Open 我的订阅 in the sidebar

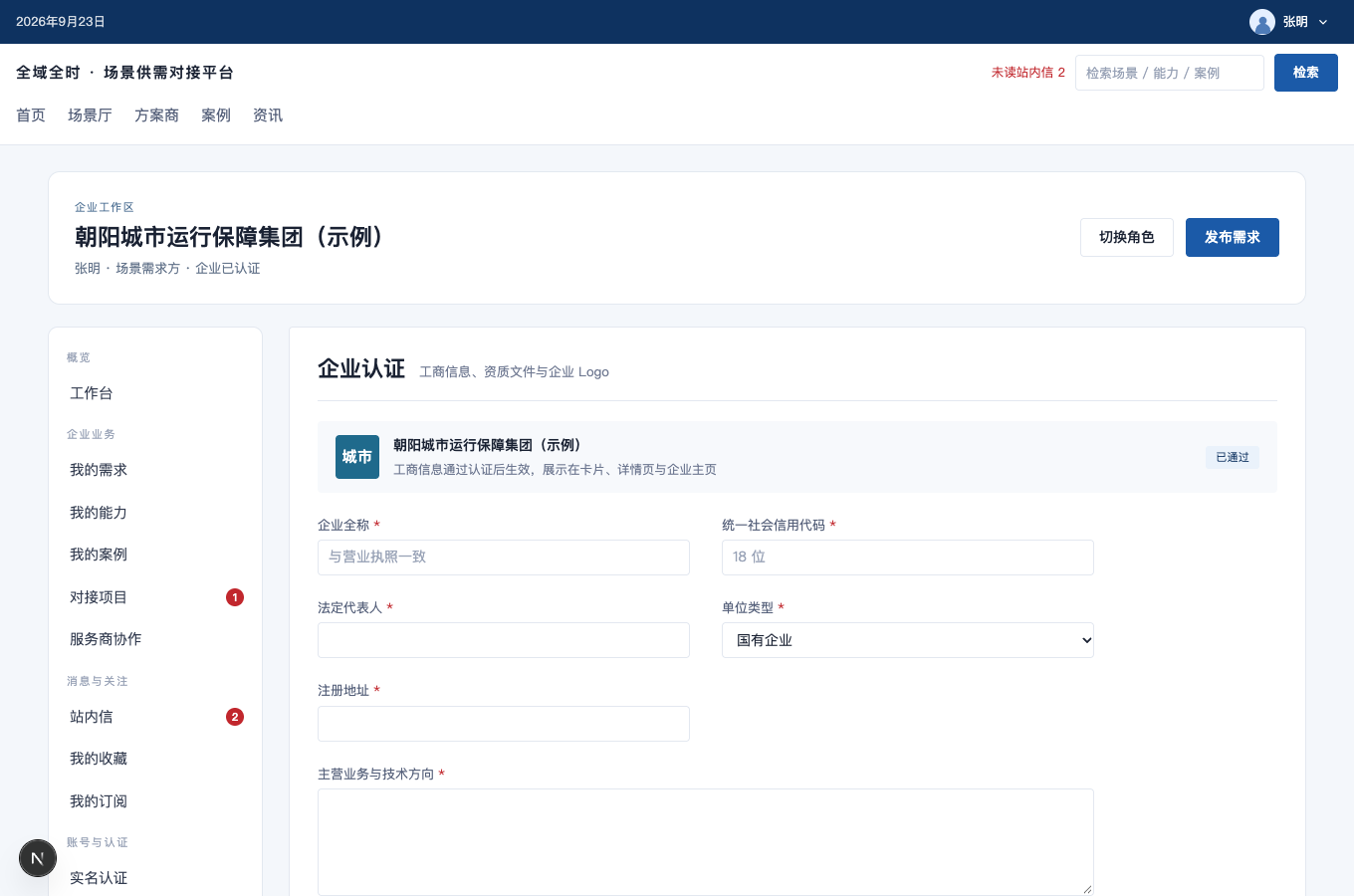point(155,801)
